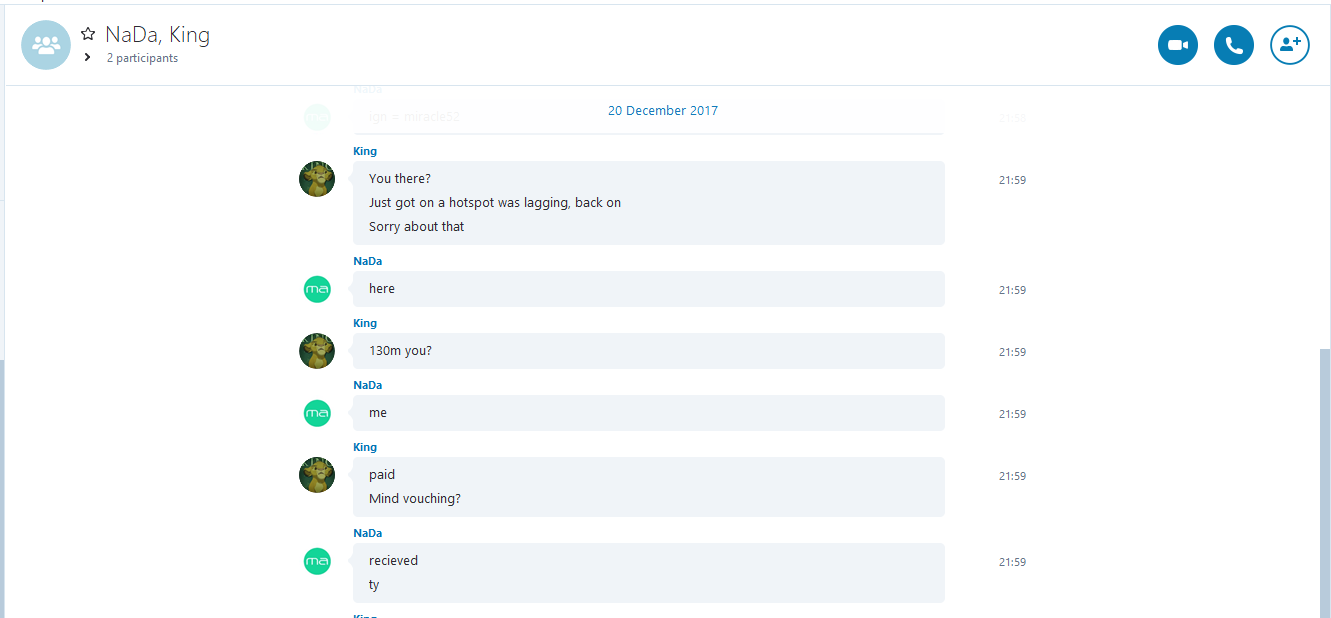Click the 20 December 2017 date header
This screenshot has height=618, width=1331.
(x=663, y=111)
